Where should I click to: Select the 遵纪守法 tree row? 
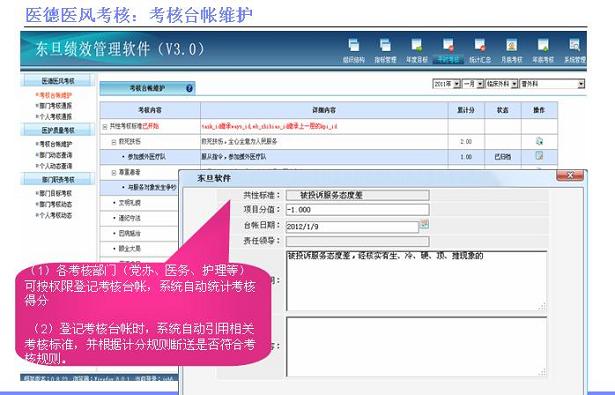click(x=140, y=218)
